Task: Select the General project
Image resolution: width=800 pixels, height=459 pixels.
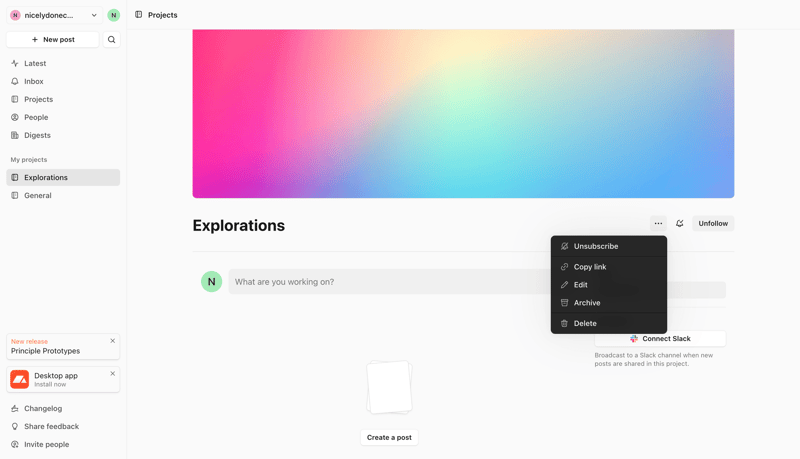Action: 63,195
